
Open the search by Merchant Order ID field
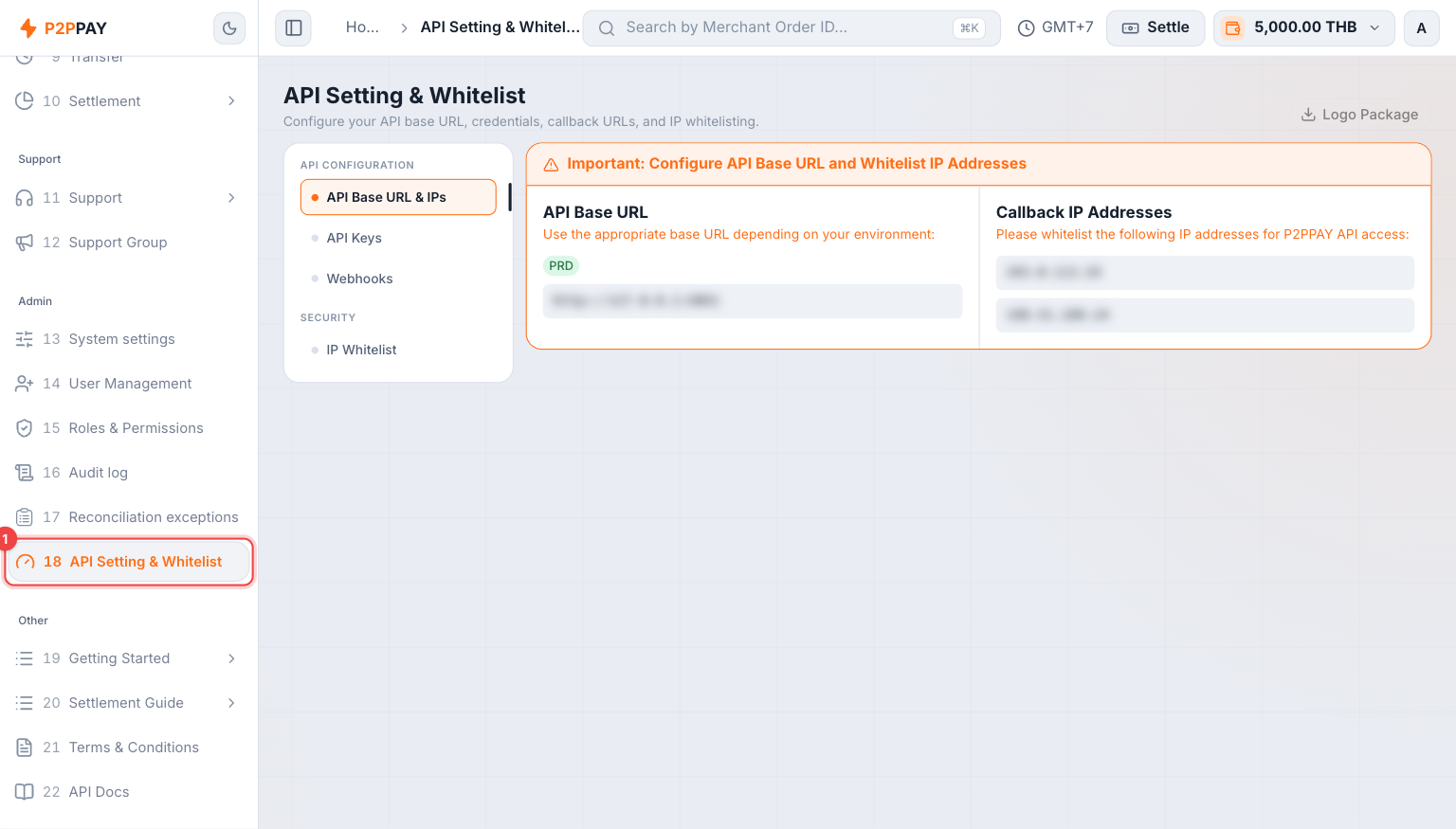(792, 28)
